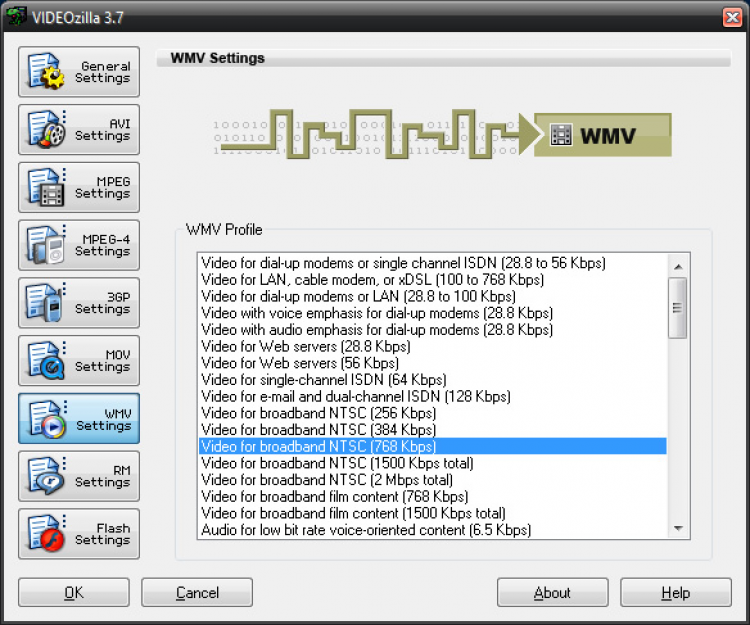Select single-channel ISDN (64 Kbps) profile
Viewport: 750px width, 625px height.
(x=432, y=380)
